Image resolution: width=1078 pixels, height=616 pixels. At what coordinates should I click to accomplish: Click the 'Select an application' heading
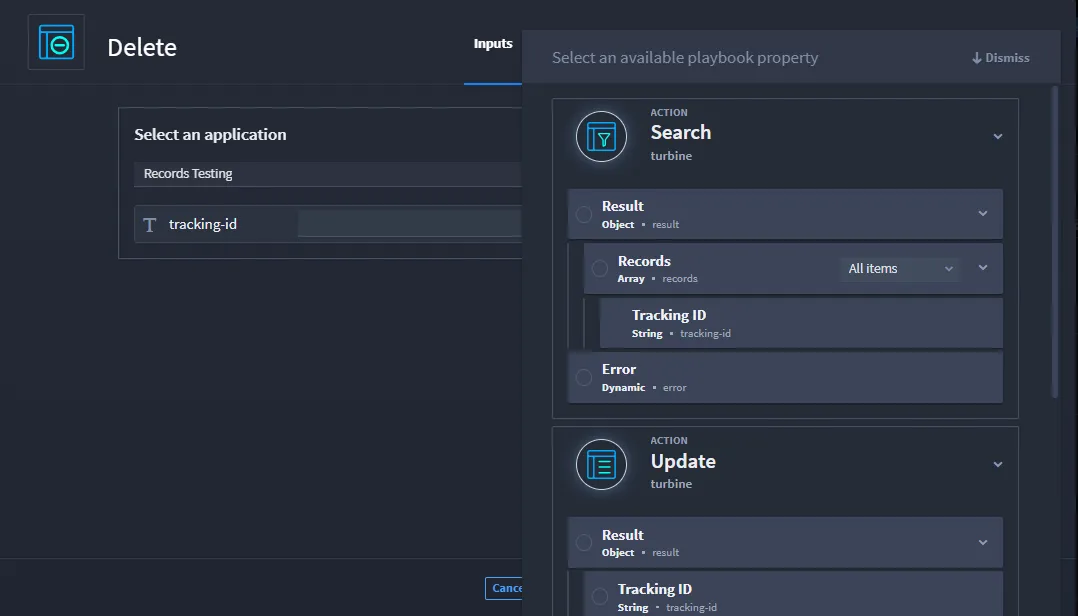[x=210, y=135]
